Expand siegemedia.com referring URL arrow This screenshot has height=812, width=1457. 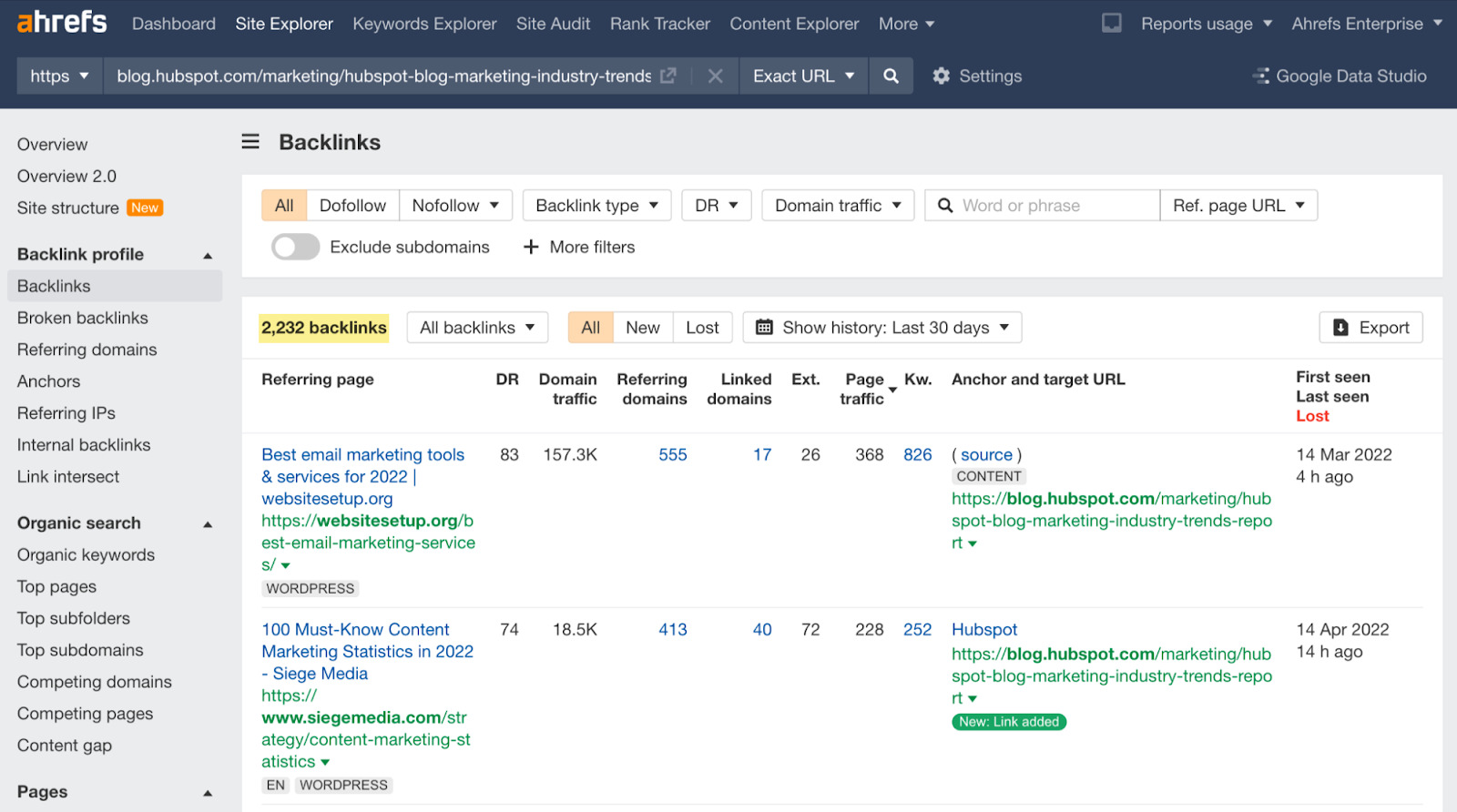click(x=325, y=762)
